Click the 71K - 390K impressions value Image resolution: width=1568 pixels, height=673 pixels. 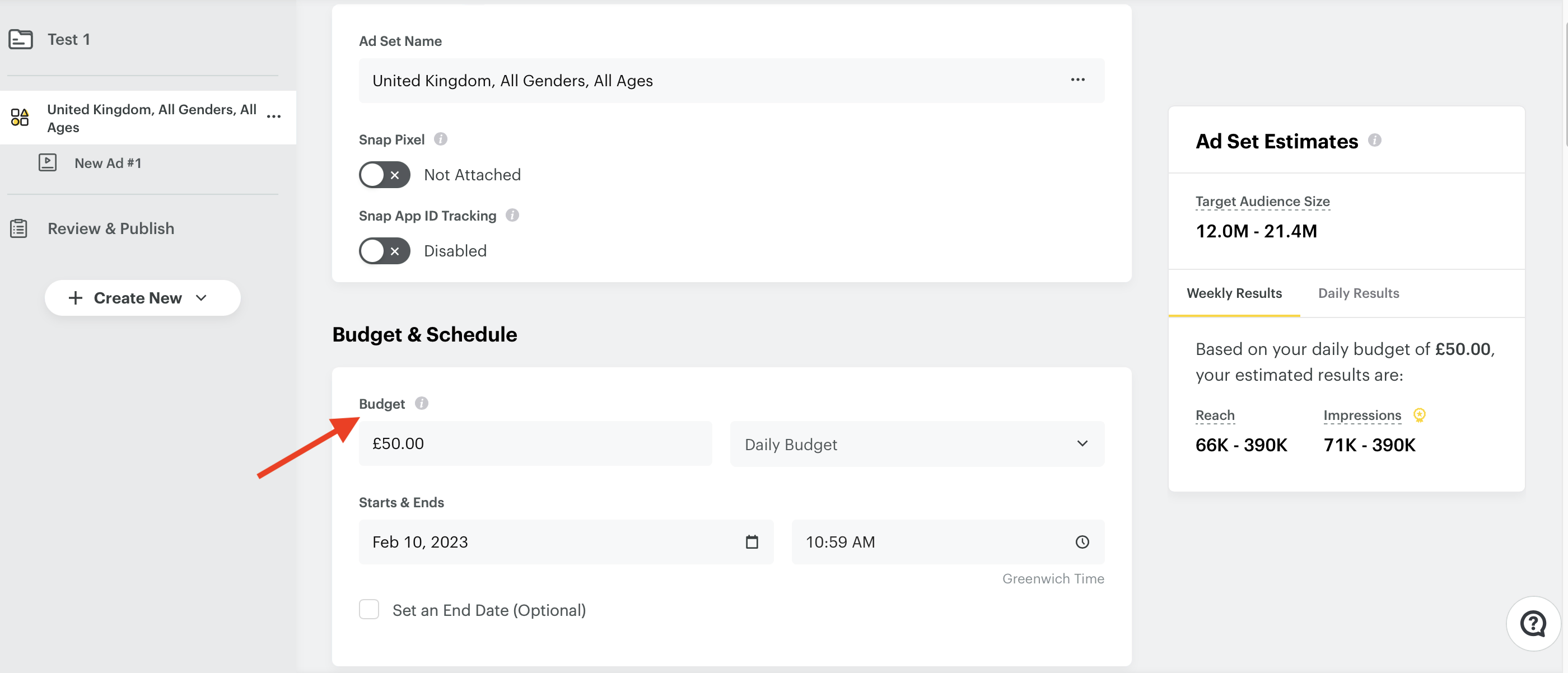(x=1370, y=445)
